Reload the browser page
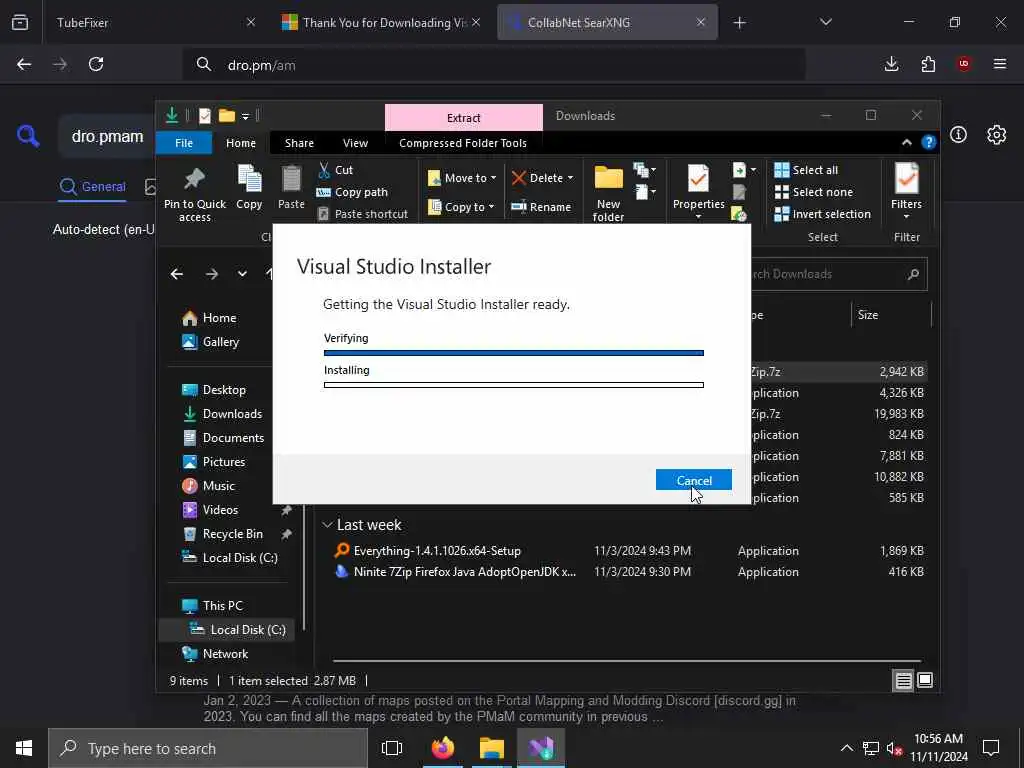Image resolution: width=1024 pixels, height=768 pixels. point(96,64)
